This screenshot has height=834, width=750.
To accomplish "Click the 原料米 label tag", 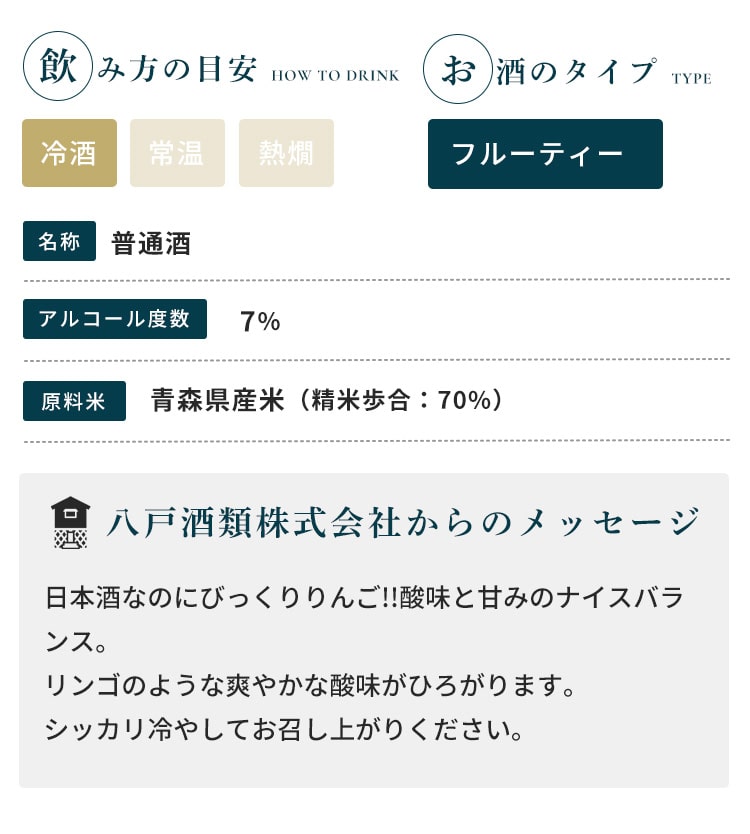I will point(74,401).
